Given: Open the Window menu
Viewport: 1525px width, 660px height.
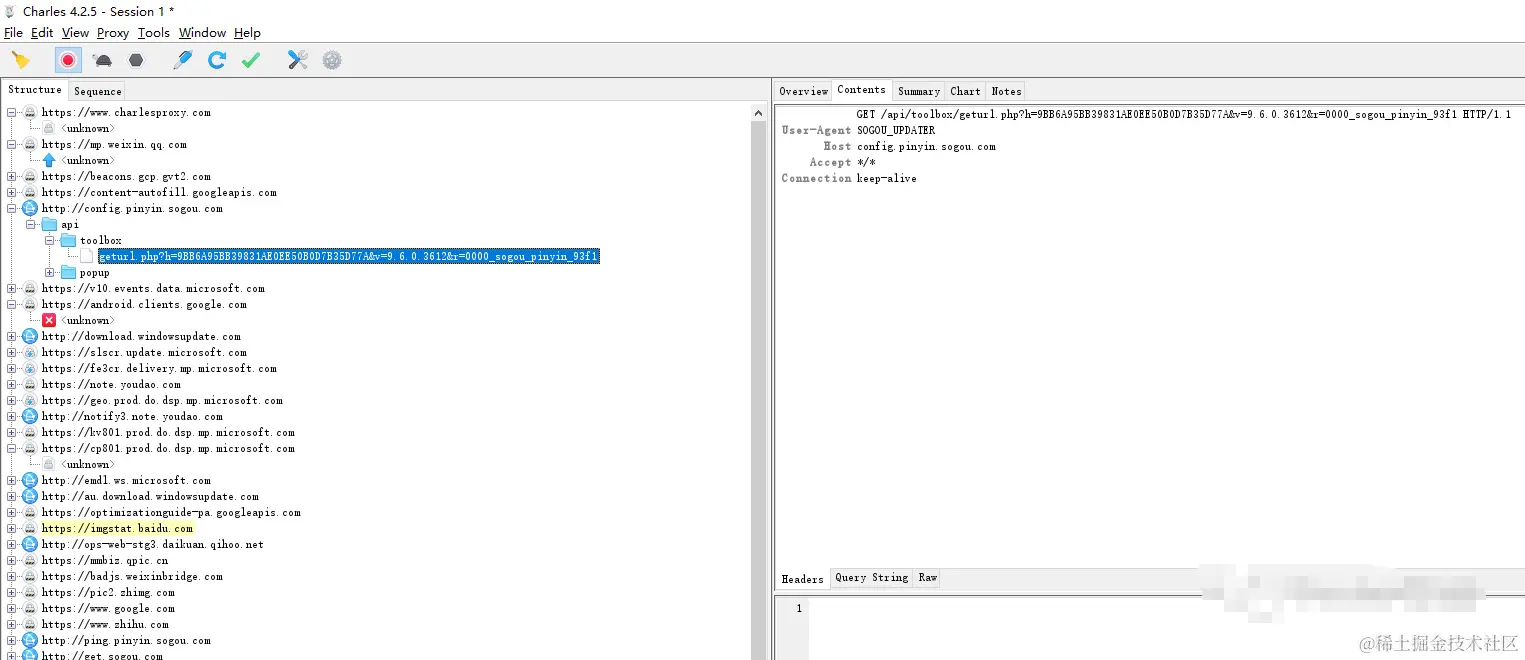Looking at the screenshot, I should tap(202, 33).
